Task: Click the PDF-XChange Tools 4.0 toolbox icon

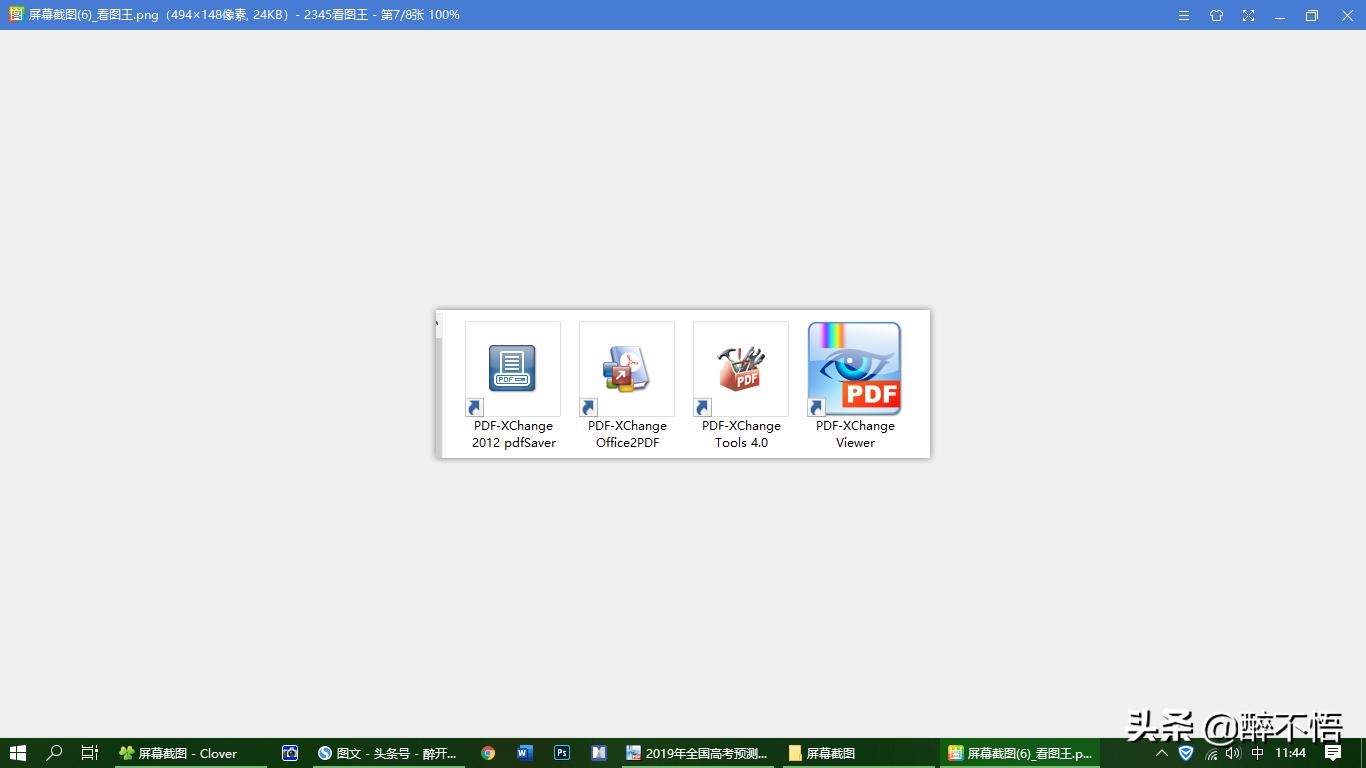Action: [x=741, y=368]
